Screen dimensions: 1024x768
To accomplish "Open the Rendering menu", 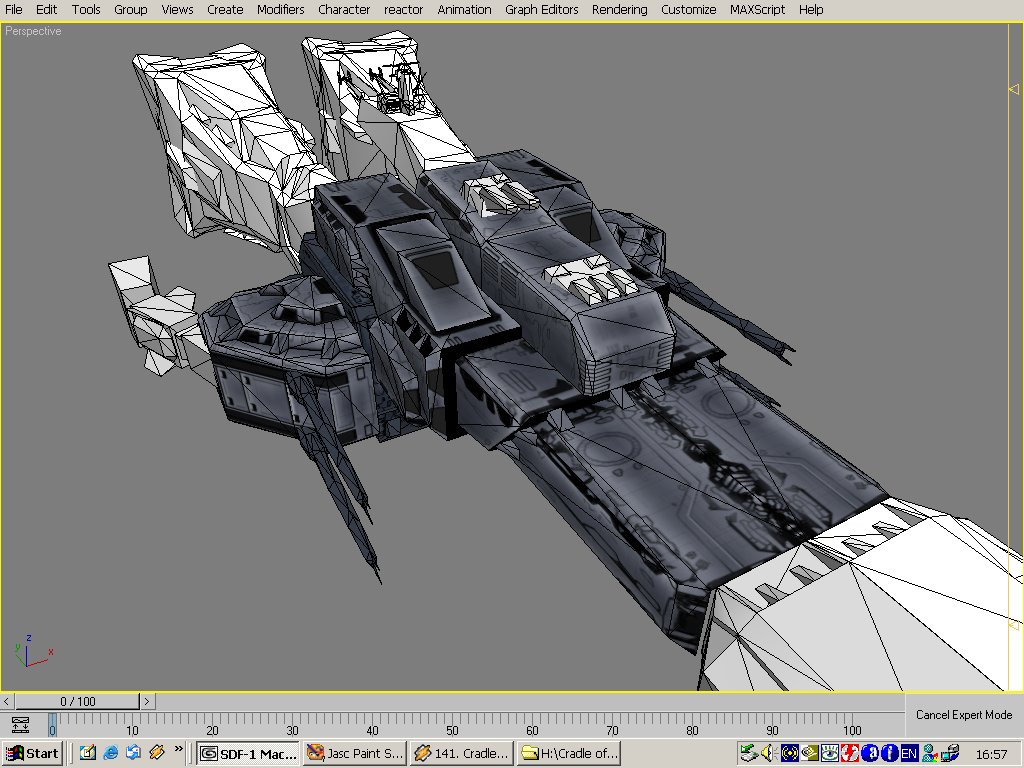I will tap(620, 10).
